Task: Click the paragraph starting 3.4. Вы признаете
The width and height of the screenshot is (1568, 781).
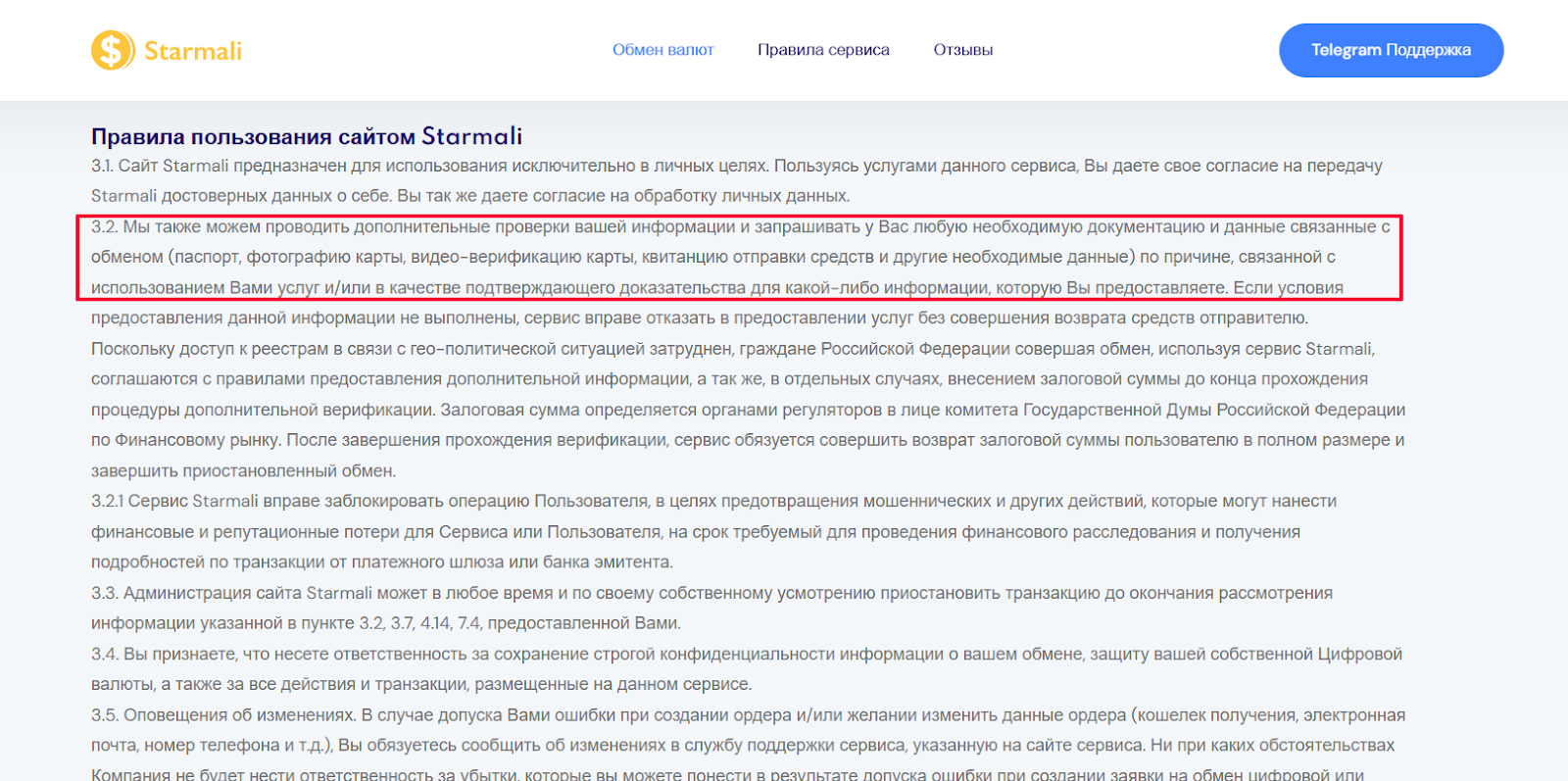Action: click(x=747, y=668)
